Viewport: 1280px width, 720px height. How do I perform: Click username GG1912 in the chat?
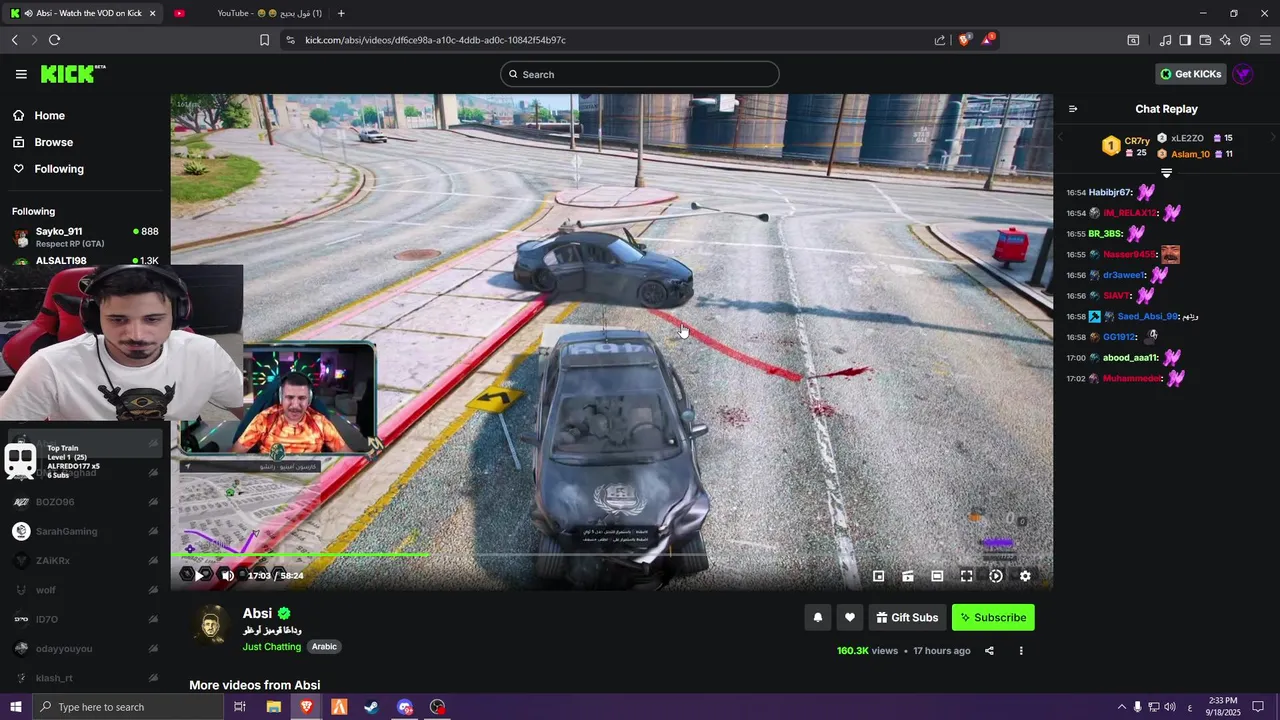(1120, 337)
